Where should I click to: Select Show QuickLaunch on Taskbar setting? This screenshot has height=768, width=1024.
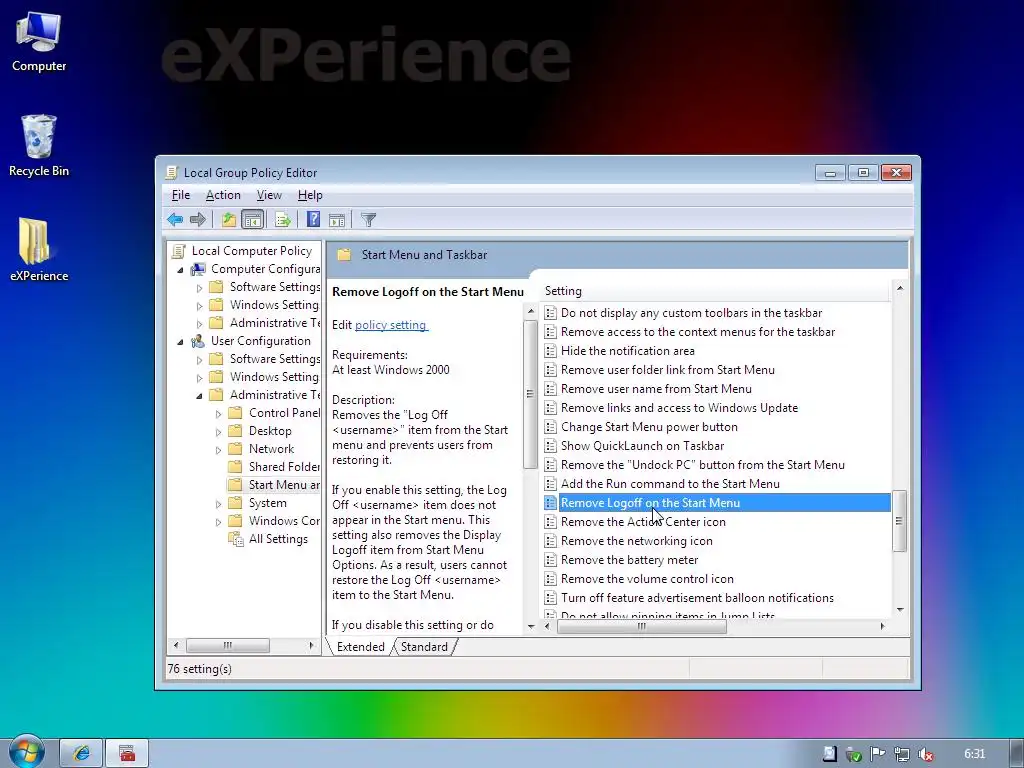(x=642, y=445)
